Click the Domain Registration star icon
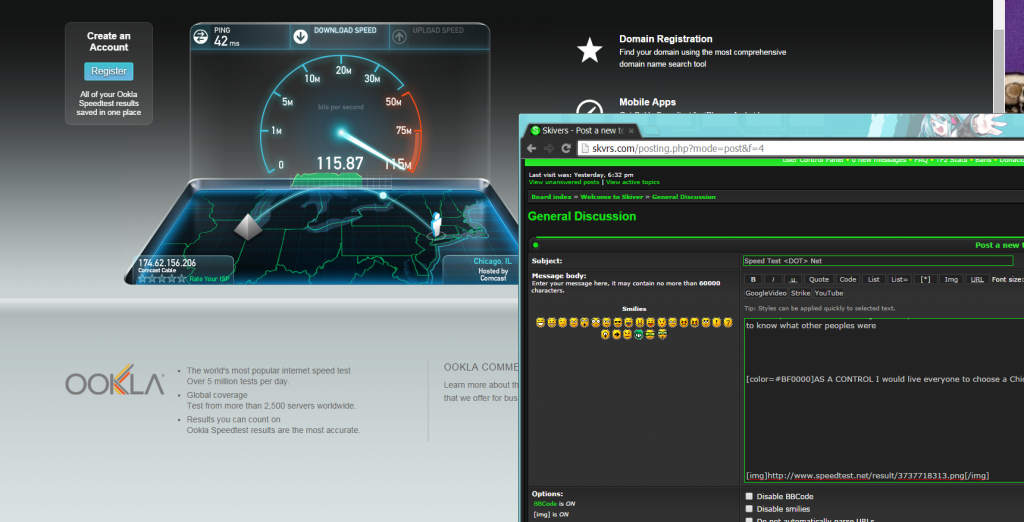 tap(590, 50)
